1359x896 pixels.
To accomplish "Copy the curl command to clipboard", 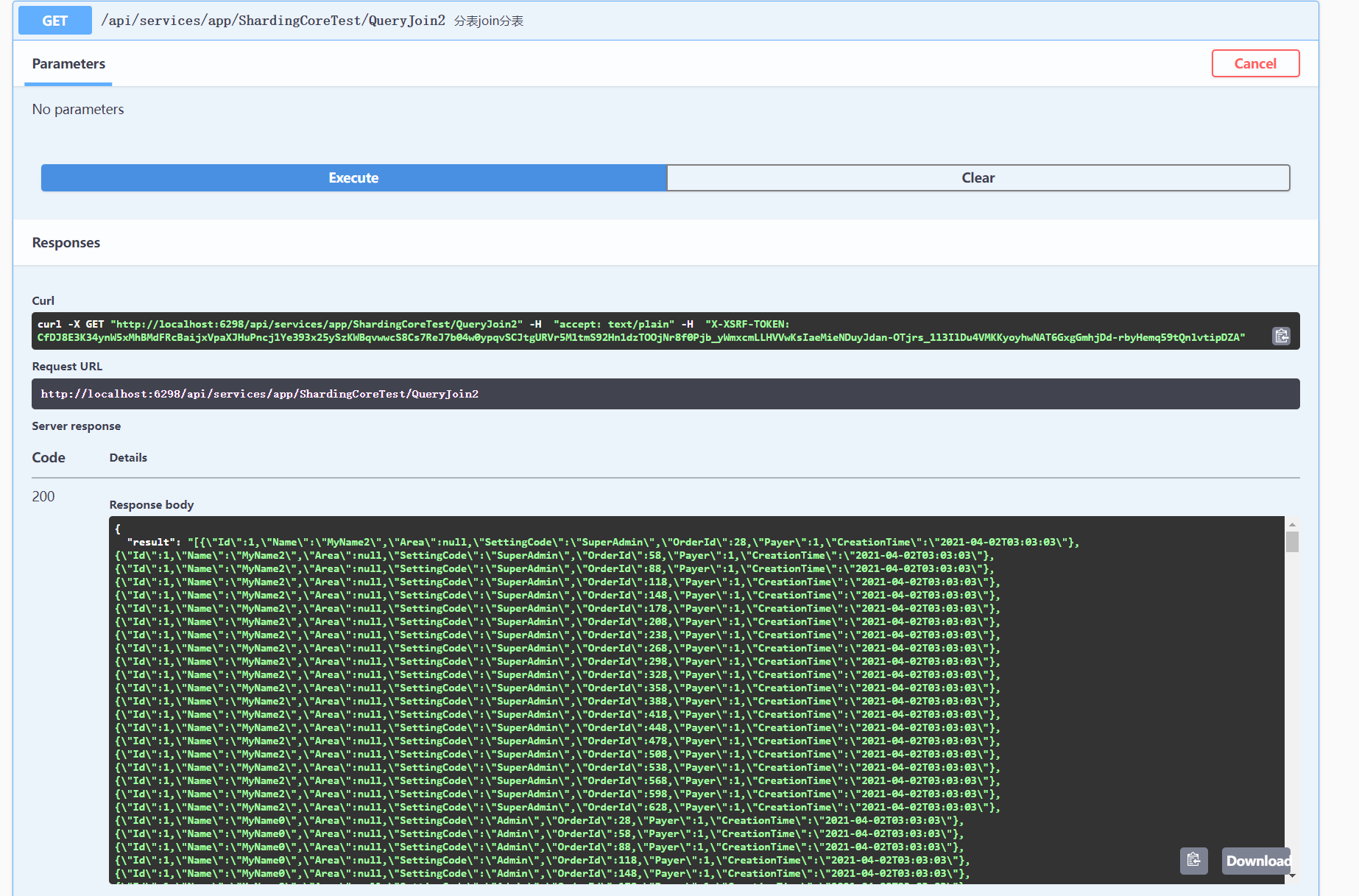I will 1281,336.
